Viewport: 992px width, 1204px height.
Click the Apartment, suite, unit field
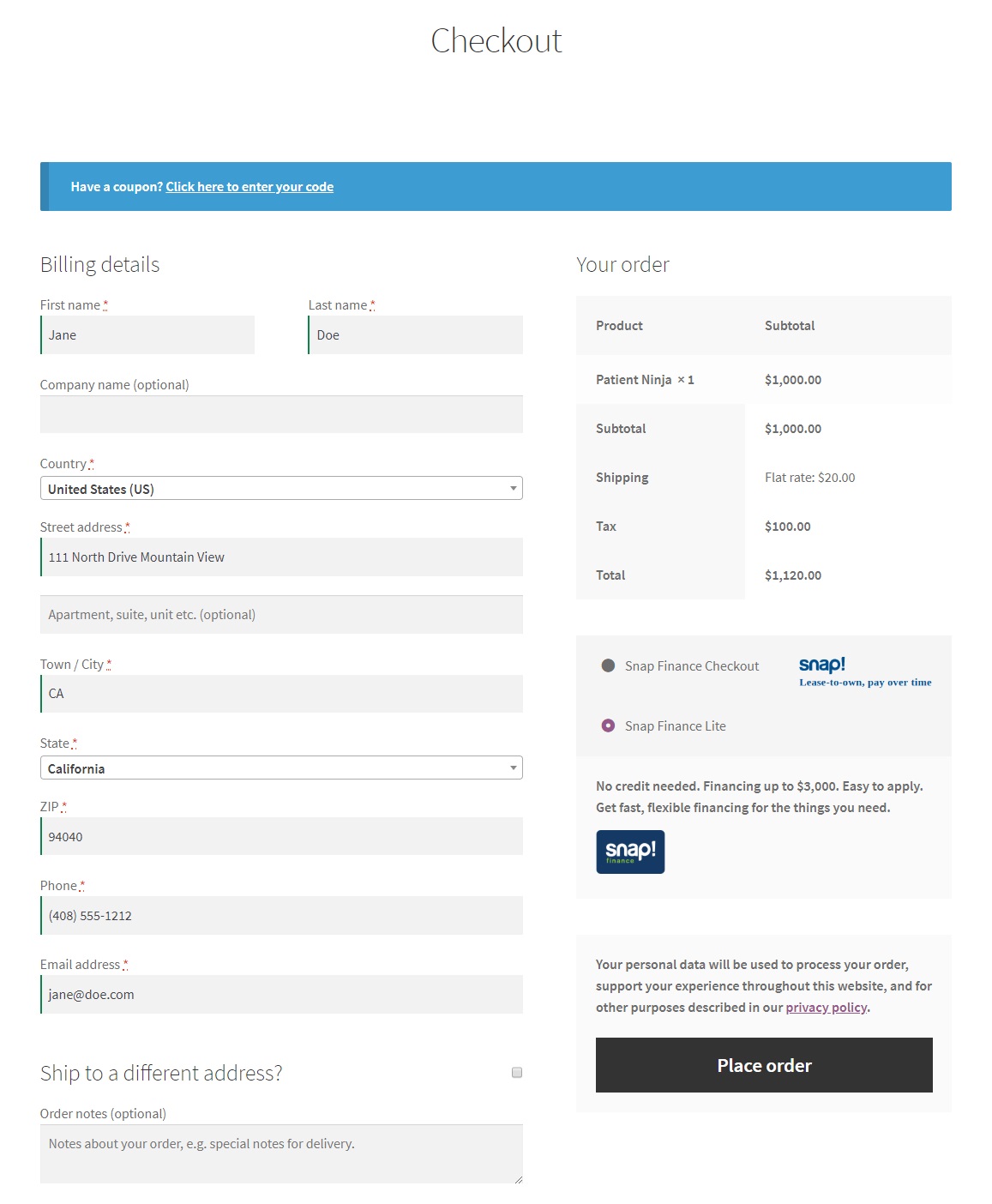pos(281,615)
